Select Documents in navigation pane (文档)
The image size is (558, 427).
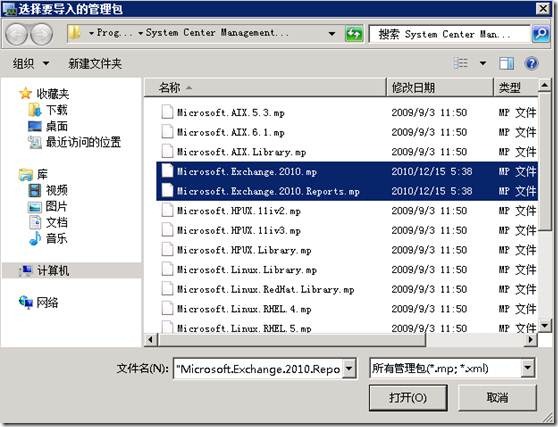pos(57,222)
